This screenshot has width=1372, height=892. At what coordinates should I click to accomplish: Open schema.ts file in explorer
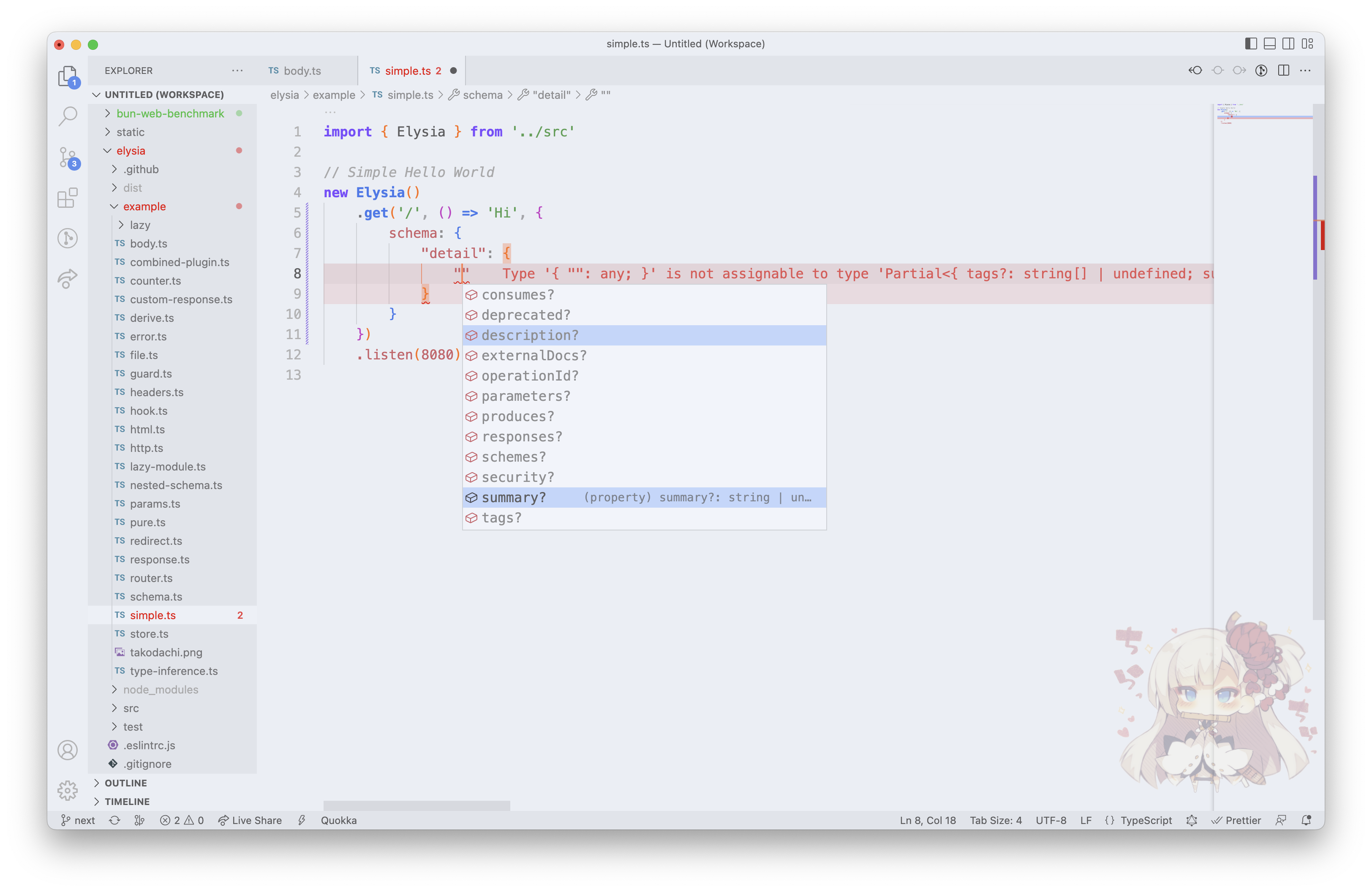[x=172, y=596]
